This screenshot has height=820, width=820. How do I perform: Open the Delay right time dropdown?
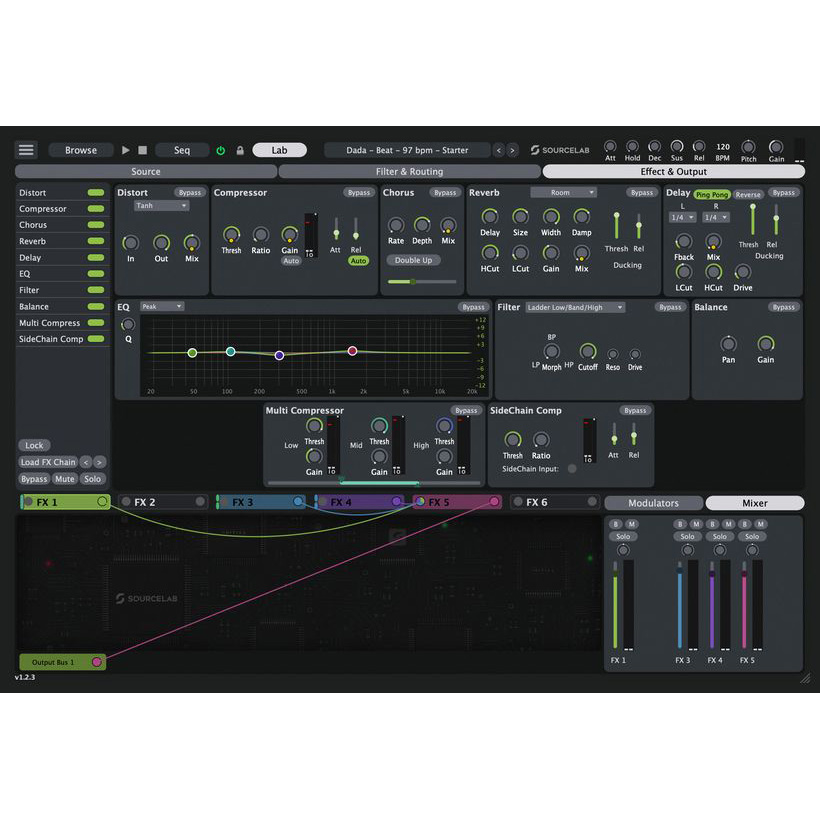tap(715, 217)
